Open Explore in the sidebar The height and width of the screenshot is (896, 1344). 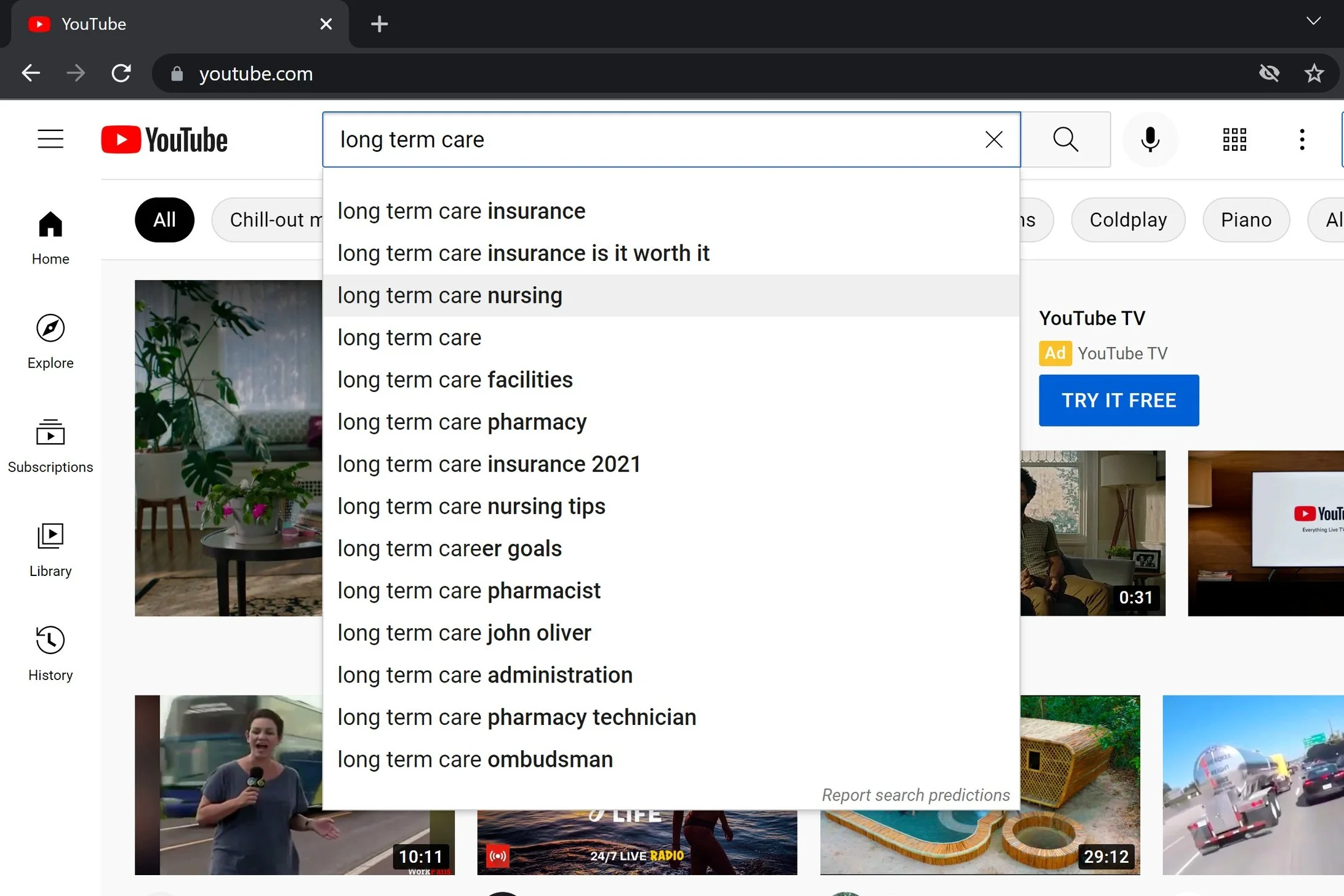click(50, 342)
